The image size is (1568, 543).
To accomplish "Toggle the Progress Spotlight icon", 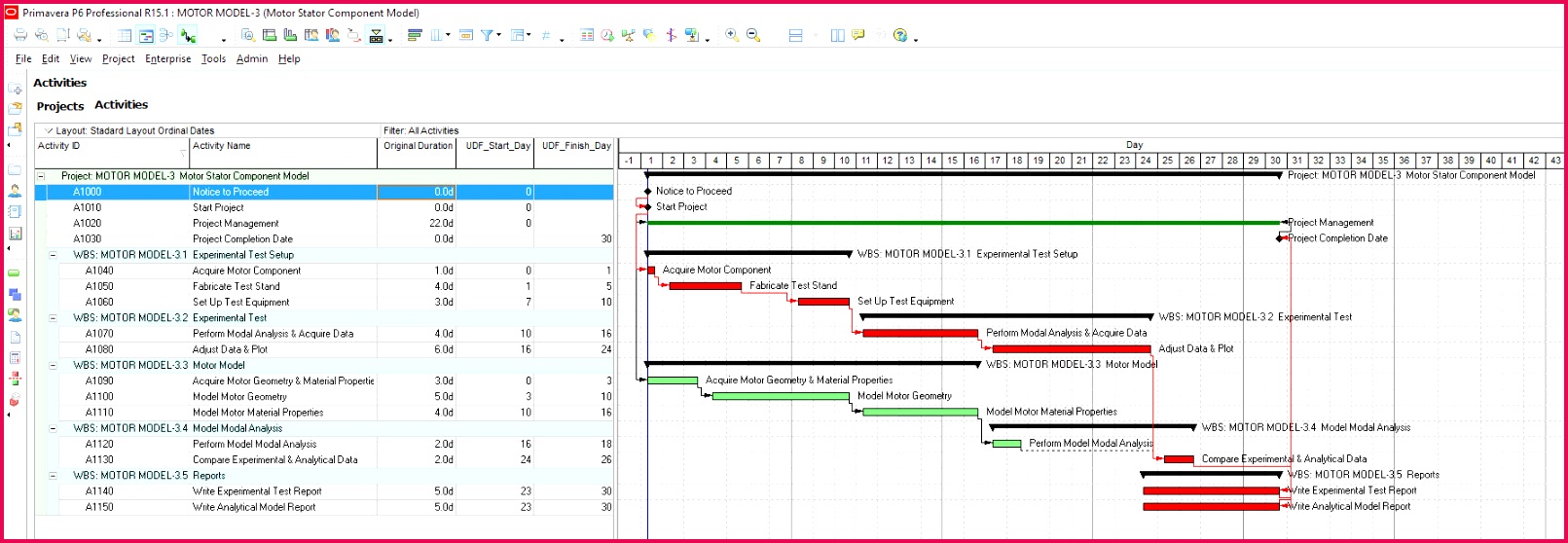I will (649, 35).
